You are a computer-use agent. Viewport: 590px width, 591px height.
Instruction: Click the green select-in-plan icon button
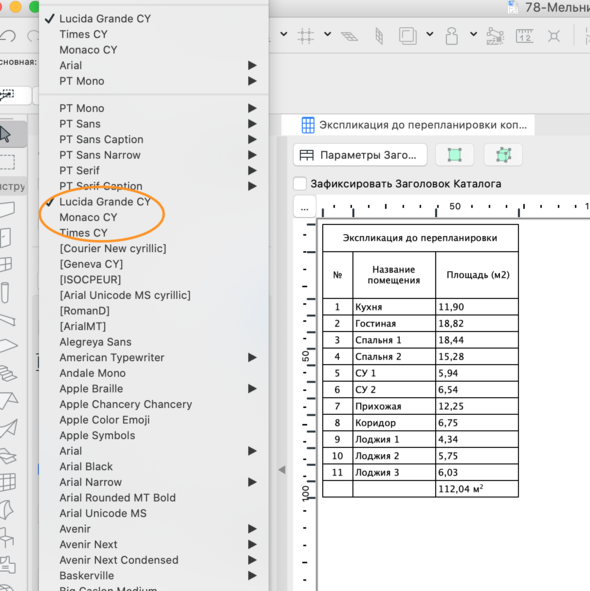tap(454, 155)
